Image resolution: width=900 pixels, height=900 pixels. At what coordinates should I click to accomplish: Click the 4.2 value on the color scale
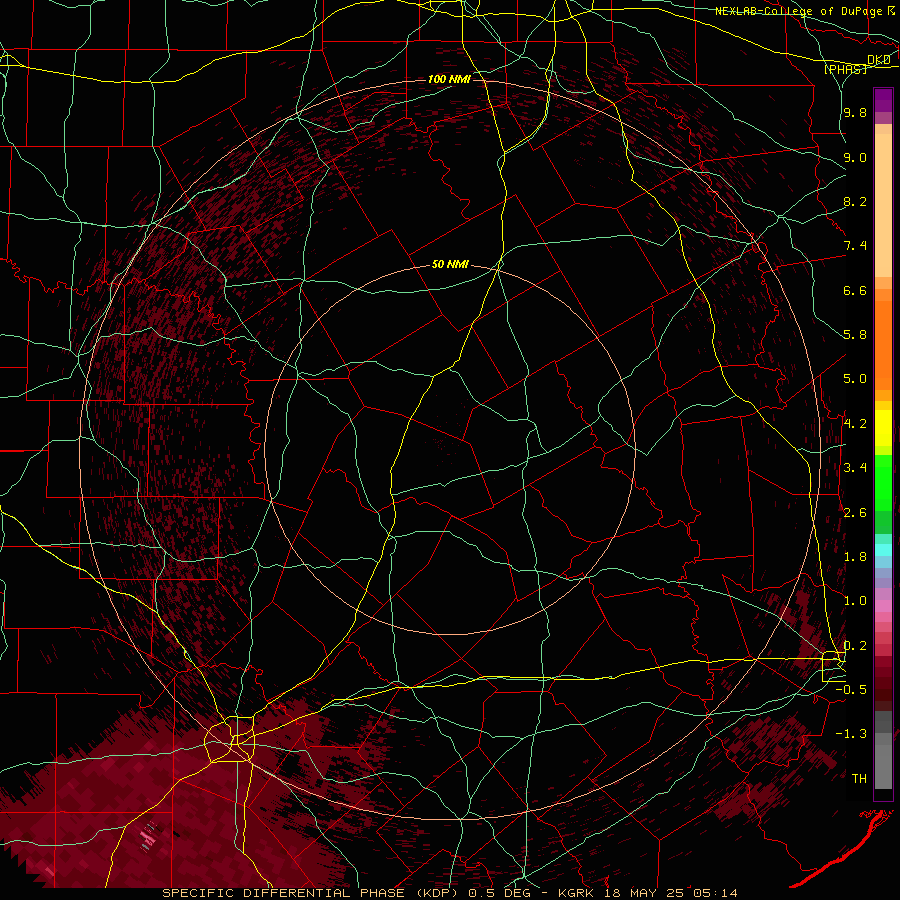[x=855, y=424]
